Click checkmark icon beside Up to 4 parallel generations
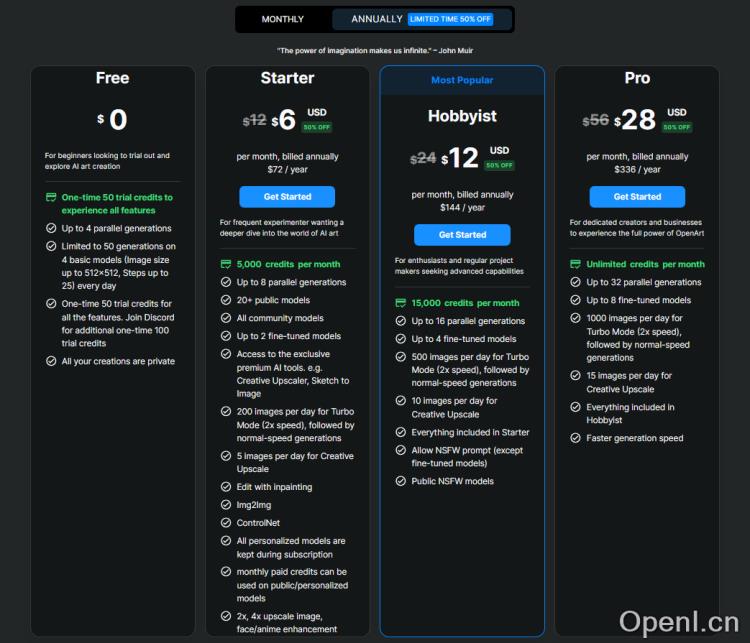This screenshot has width=750, height=643. click(x=51, y=228)
